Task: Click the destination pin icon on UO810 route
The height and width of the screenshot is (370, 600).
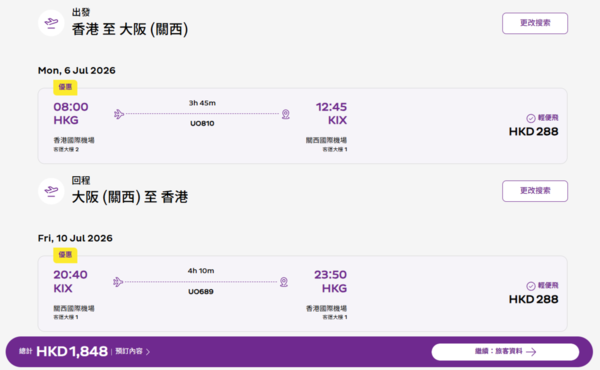Action: (285, 114)
